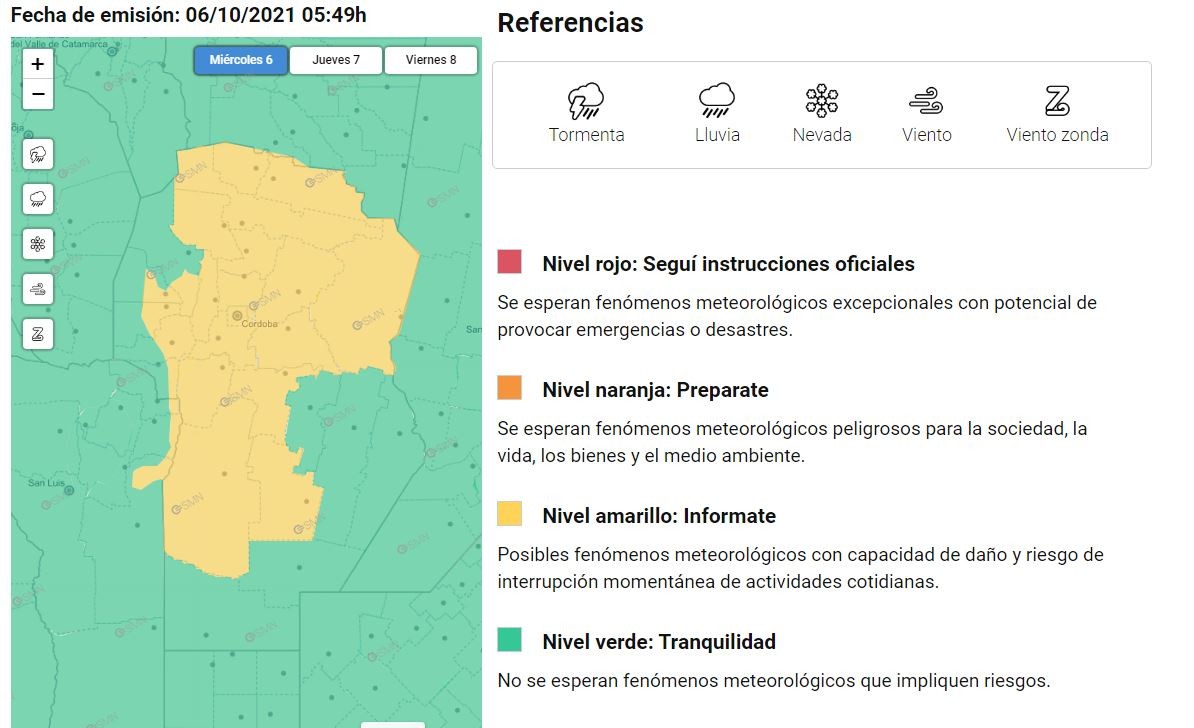Image resolution: width=1194 pixels, height=728 pixels.
Task: Click the Tormenta icon in Referencias
Action: click(587, 98)
